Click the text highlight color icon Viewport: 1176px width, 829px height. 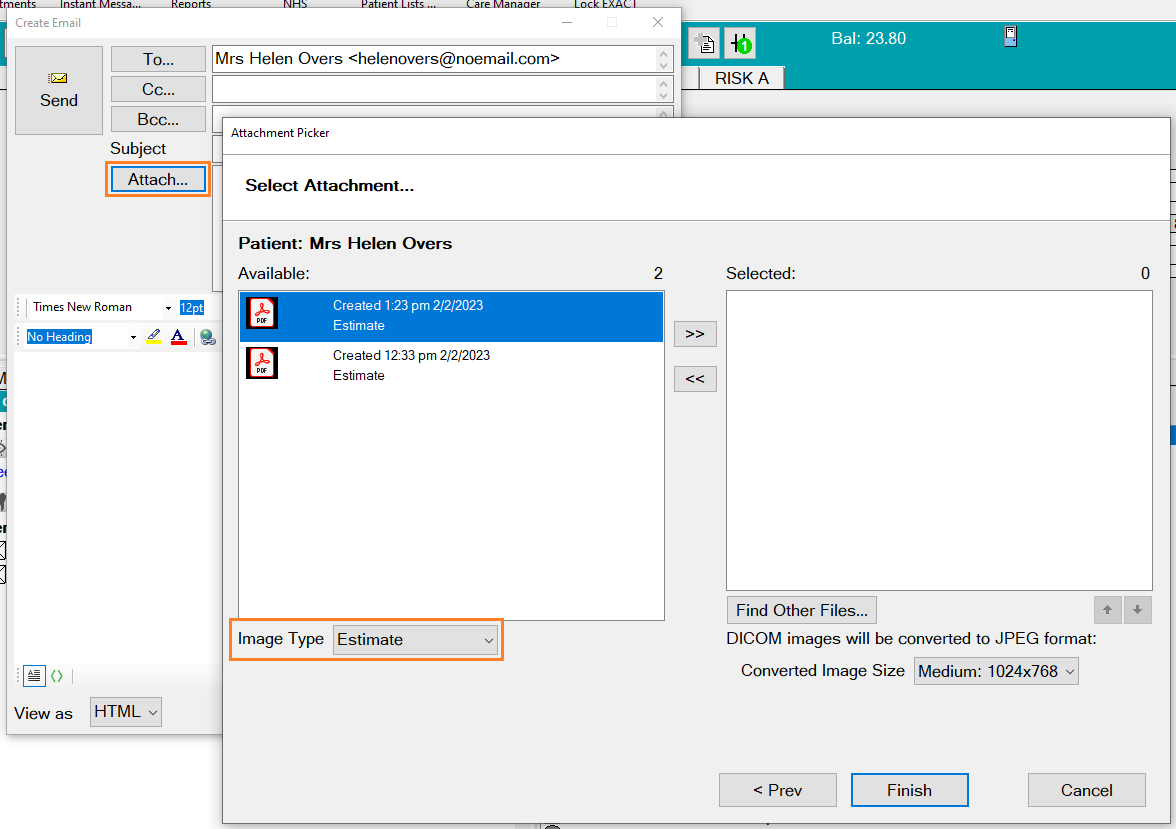153,337
